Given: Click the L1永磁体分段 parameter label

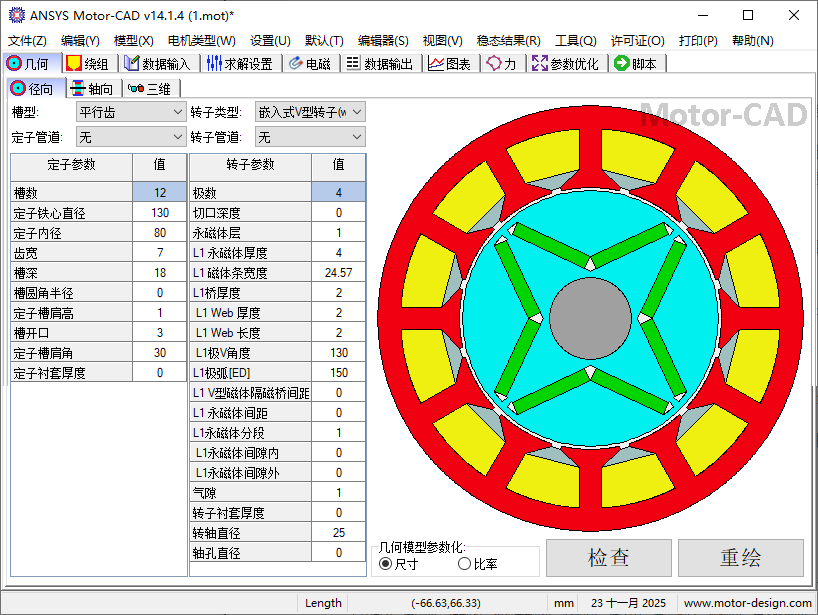Looking at the screenshot, I should coord(228,432).
